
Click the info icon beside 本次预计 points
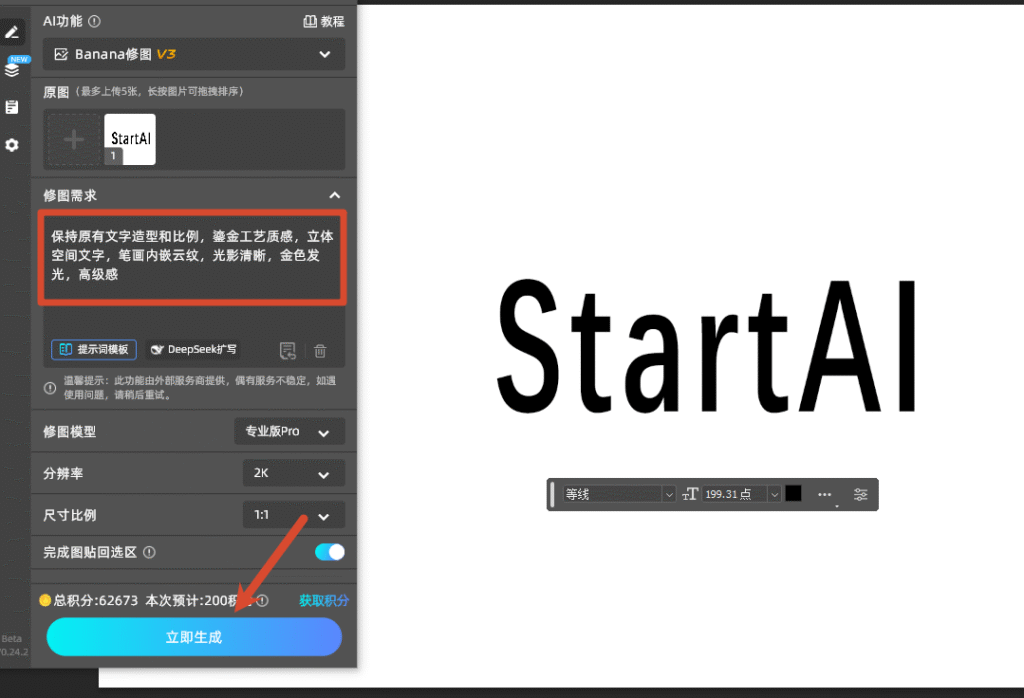click(263, 601)
